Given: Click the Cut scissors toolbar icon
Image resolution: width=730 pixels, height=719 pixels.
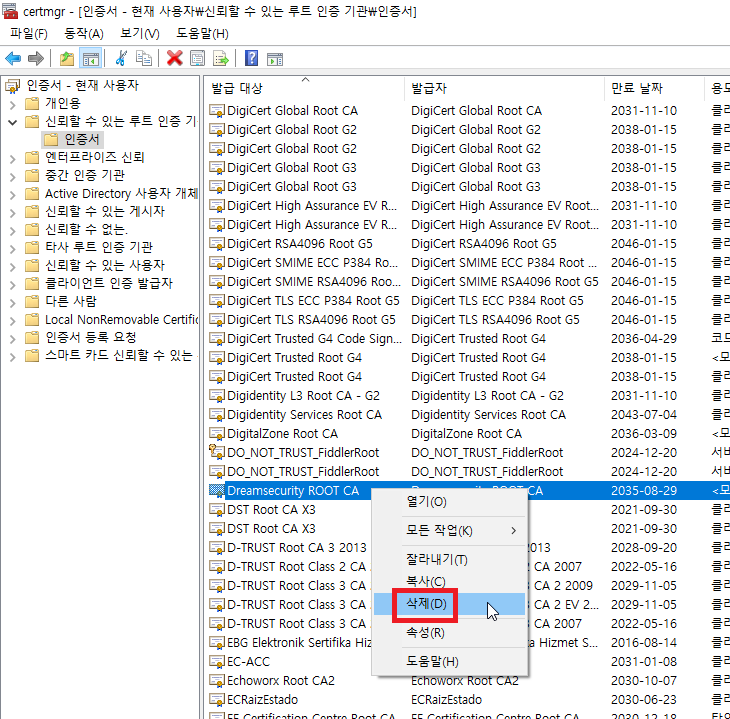Looking at the screenshot, I should pos(121,59).
